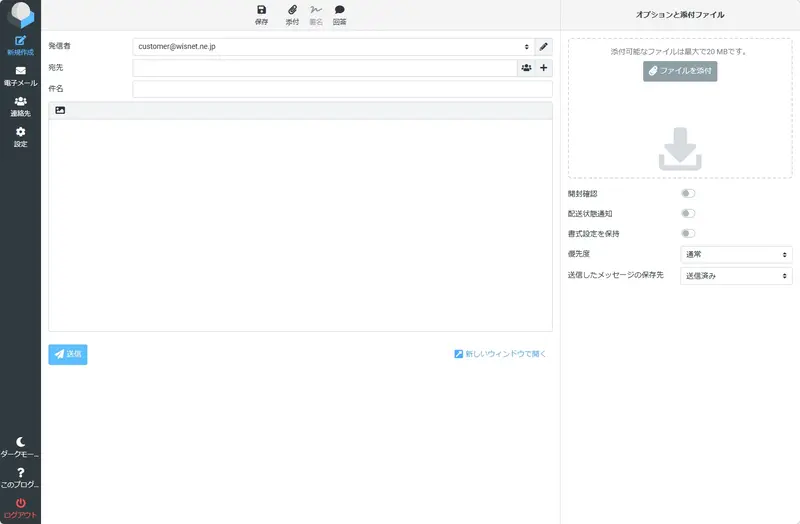Toggle the 書式設定を保持 switch
The height and width of the screenshot is (524, 800).
(x=688, y=233)
